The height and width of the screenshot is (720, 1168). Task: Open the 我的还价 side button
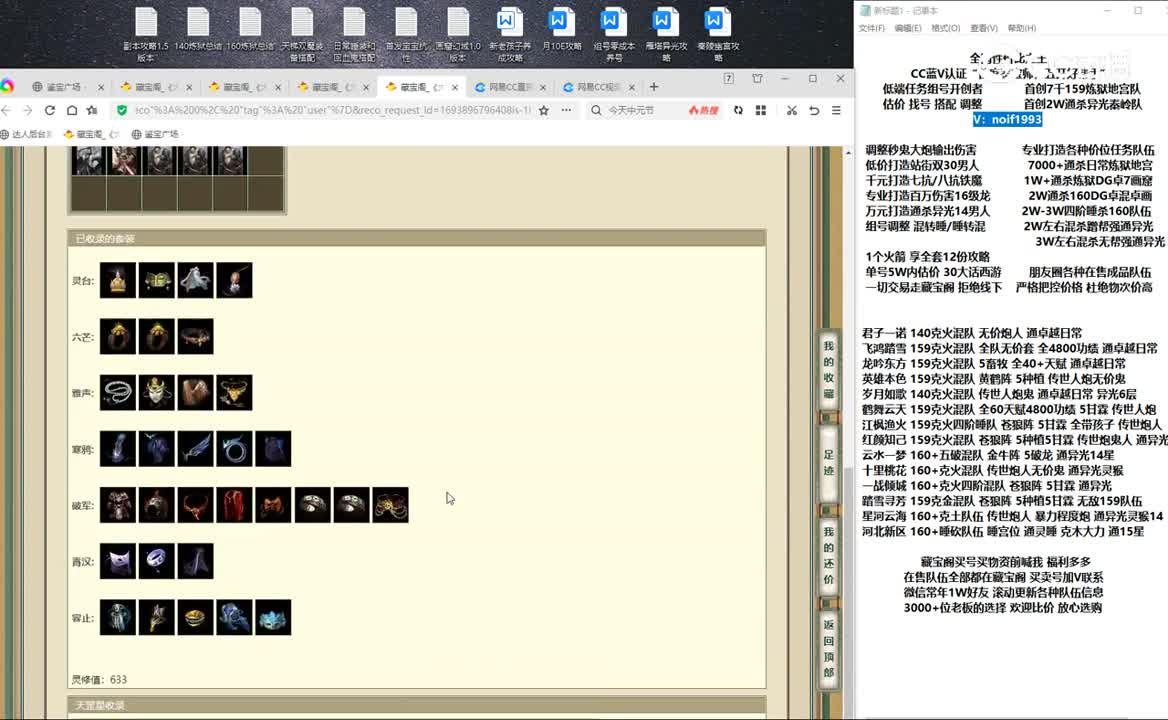click(828, 555)
